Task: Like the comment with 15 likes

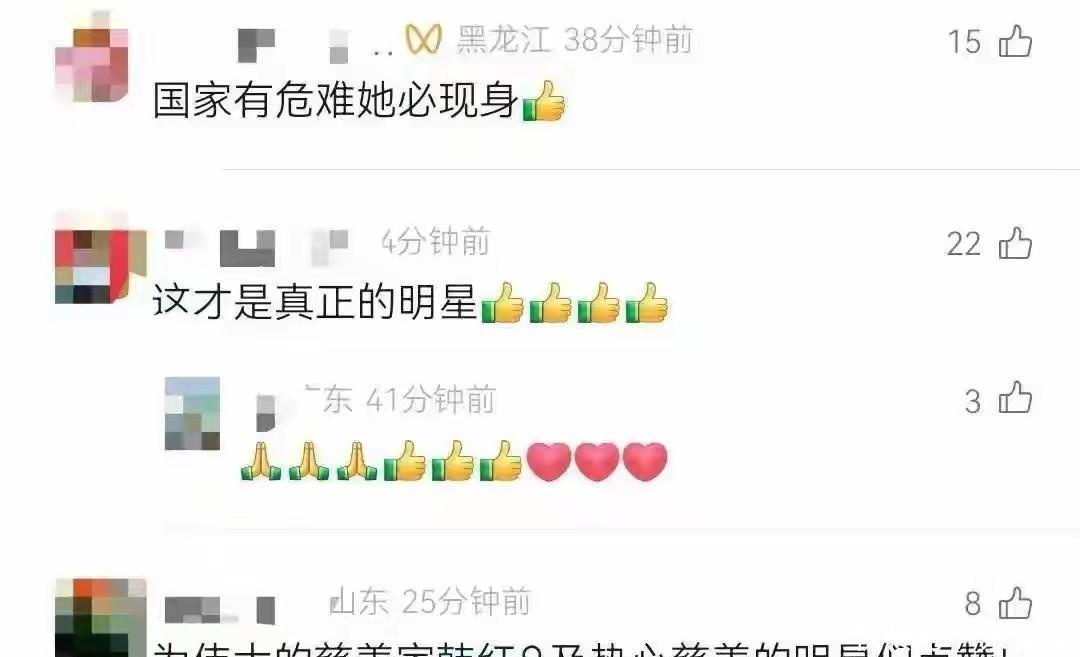Action: click(x=1015, y=41)
